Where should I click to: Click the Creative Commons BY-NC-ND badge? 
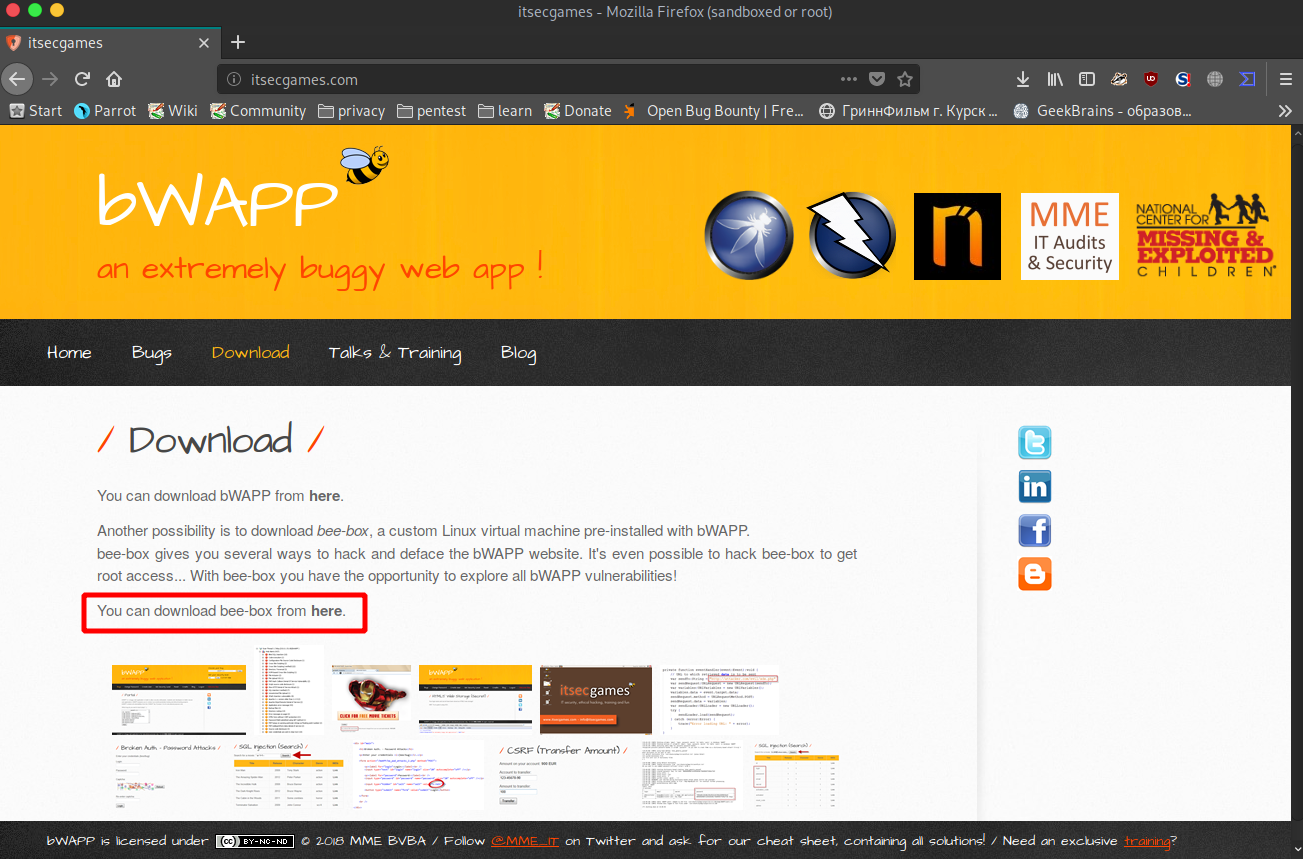pos(255,841)
